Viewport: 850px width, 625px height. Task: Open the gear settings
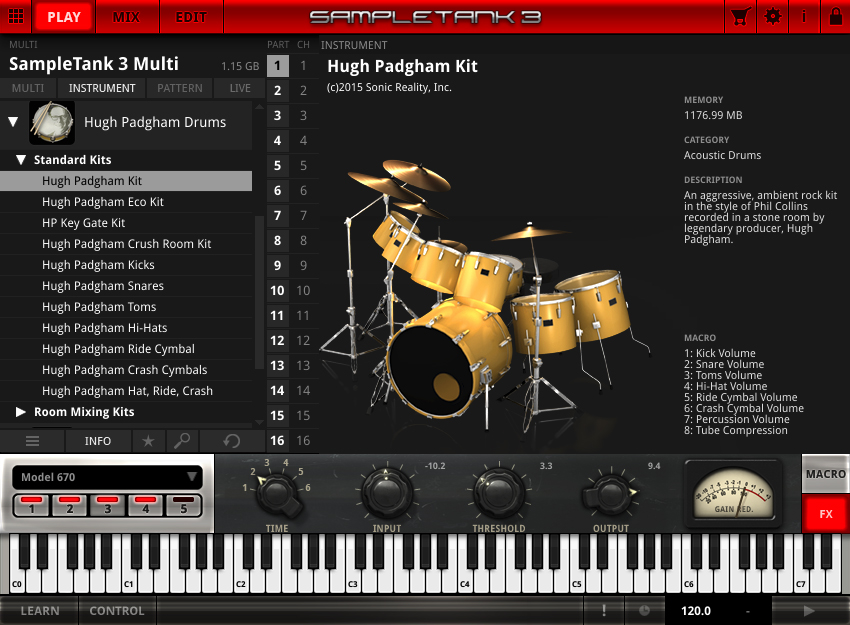coord(772,17)
